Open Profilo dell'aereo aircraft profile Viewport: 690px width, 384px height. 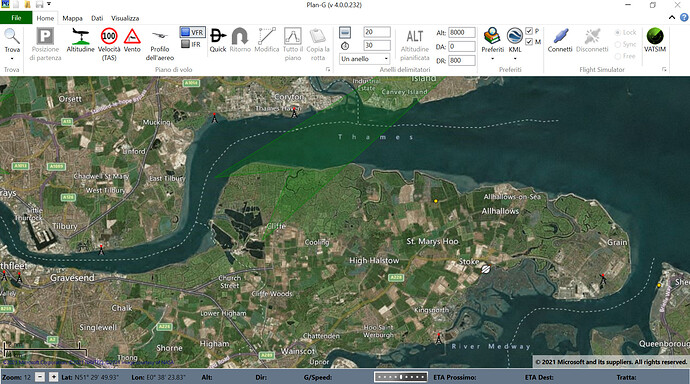pos(160,44)
